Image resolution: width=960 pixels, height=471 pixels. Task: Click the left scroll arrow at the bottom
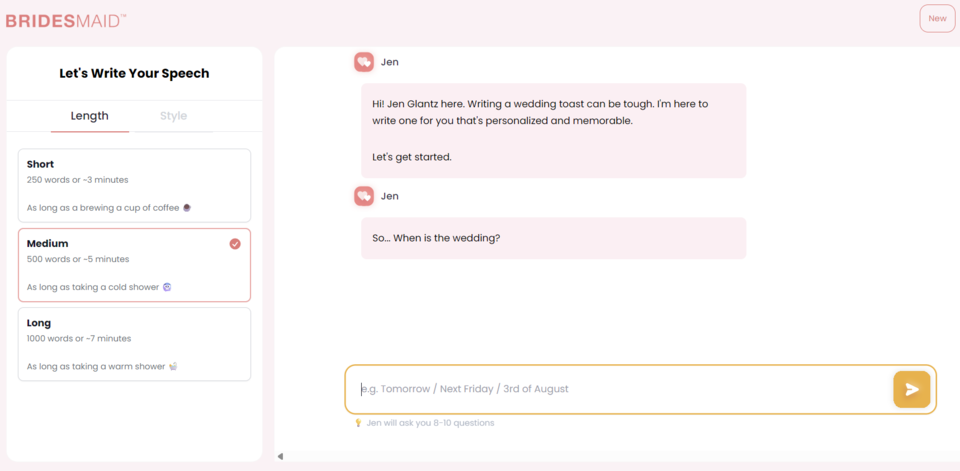pyautogui.click(x=280, y=456)
